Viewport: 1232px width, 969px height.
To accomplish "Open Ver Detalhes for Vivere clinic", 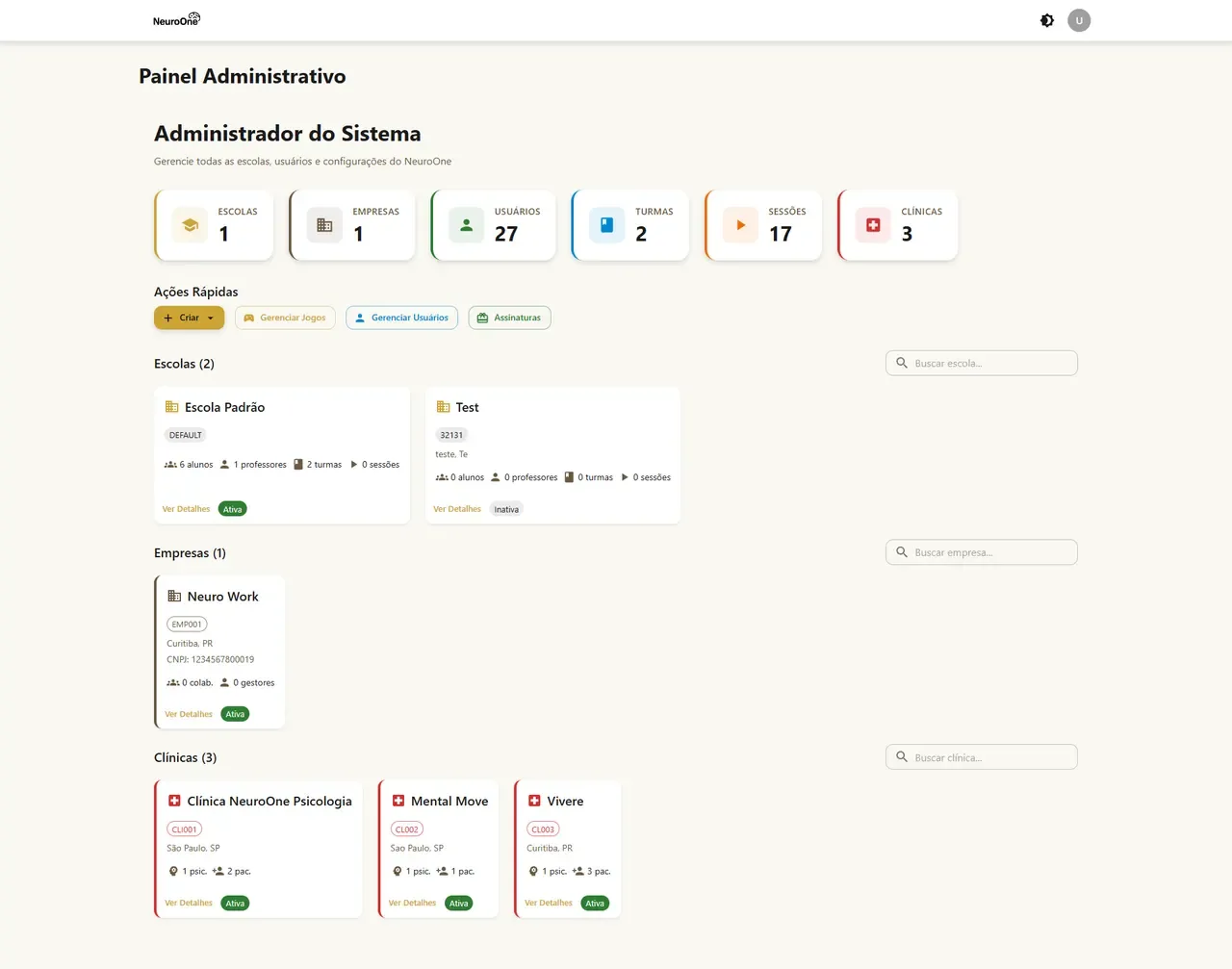I will [x=549, y=903].
